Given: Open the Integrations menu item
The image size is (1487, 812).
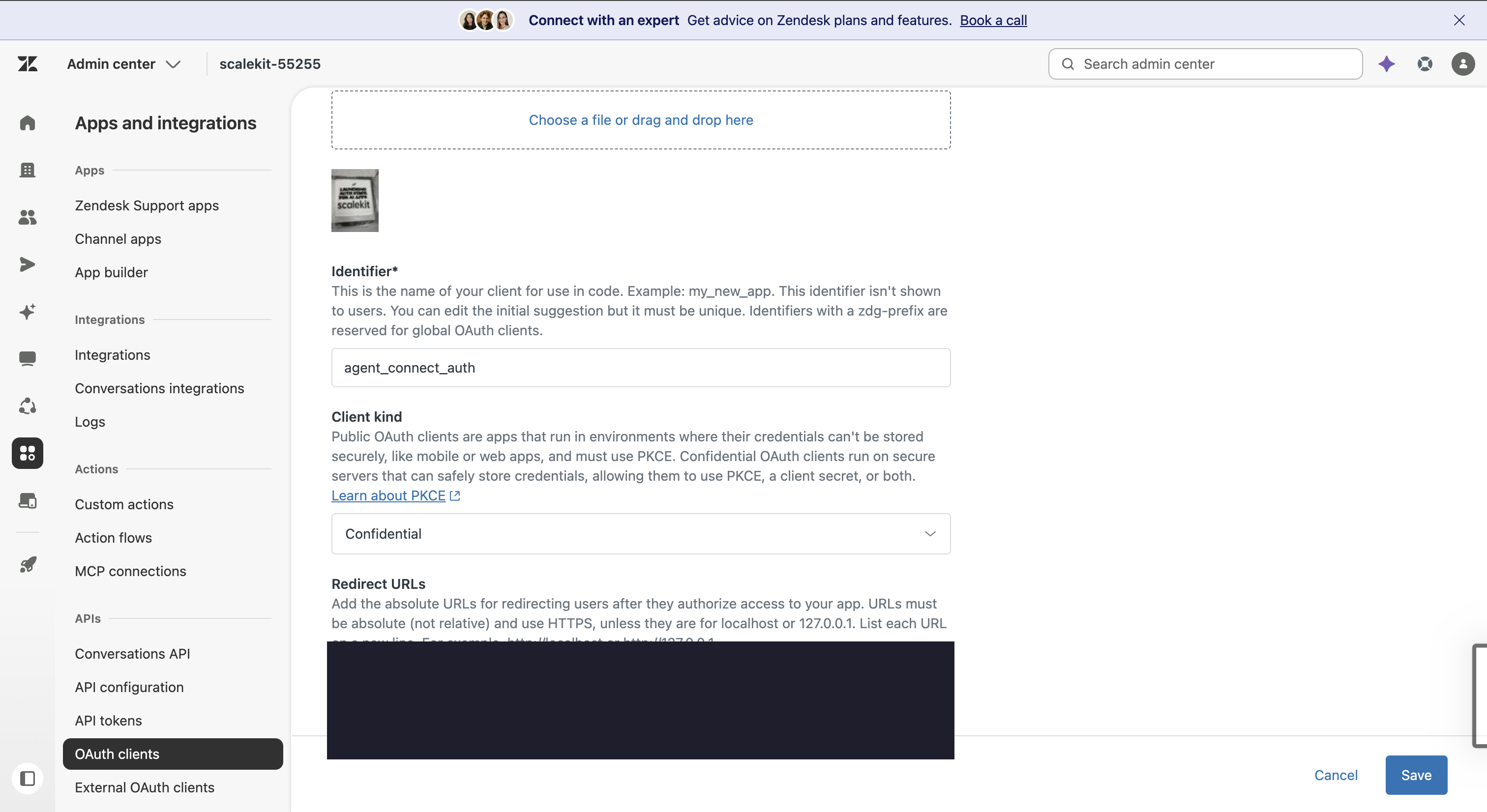Looking at the screenshot, I should tap(113, 355).
